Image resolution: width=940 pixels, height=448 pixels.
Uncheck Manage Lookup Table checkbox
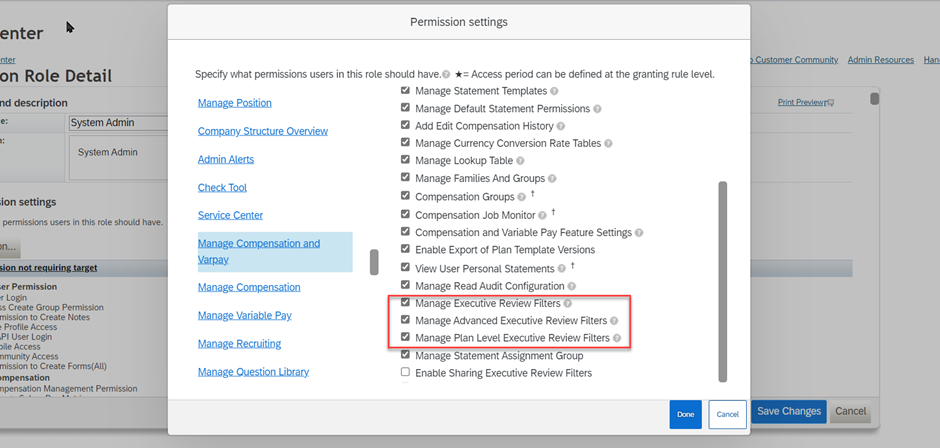click(x=405, y=160)
